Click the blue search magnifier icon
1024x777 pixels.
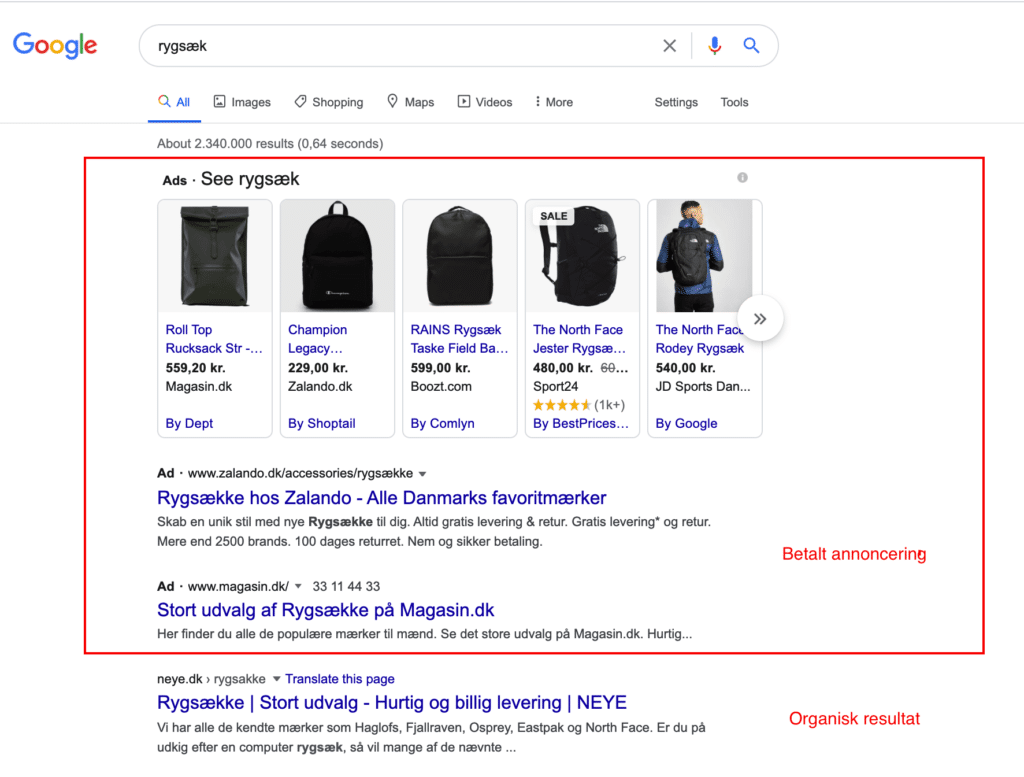click(751, 45)
